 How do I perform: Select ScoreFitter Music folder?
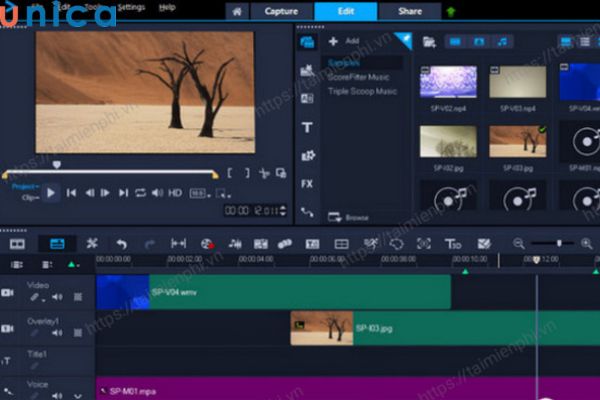(x=359, y=77)
